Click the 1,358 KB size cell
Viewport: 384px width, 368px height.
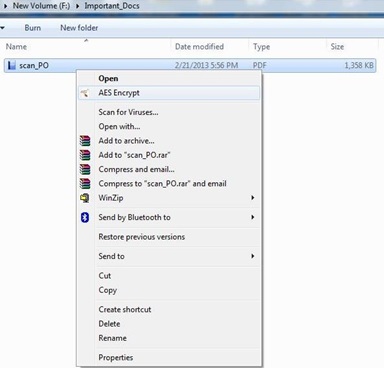(x=359, y=66)
